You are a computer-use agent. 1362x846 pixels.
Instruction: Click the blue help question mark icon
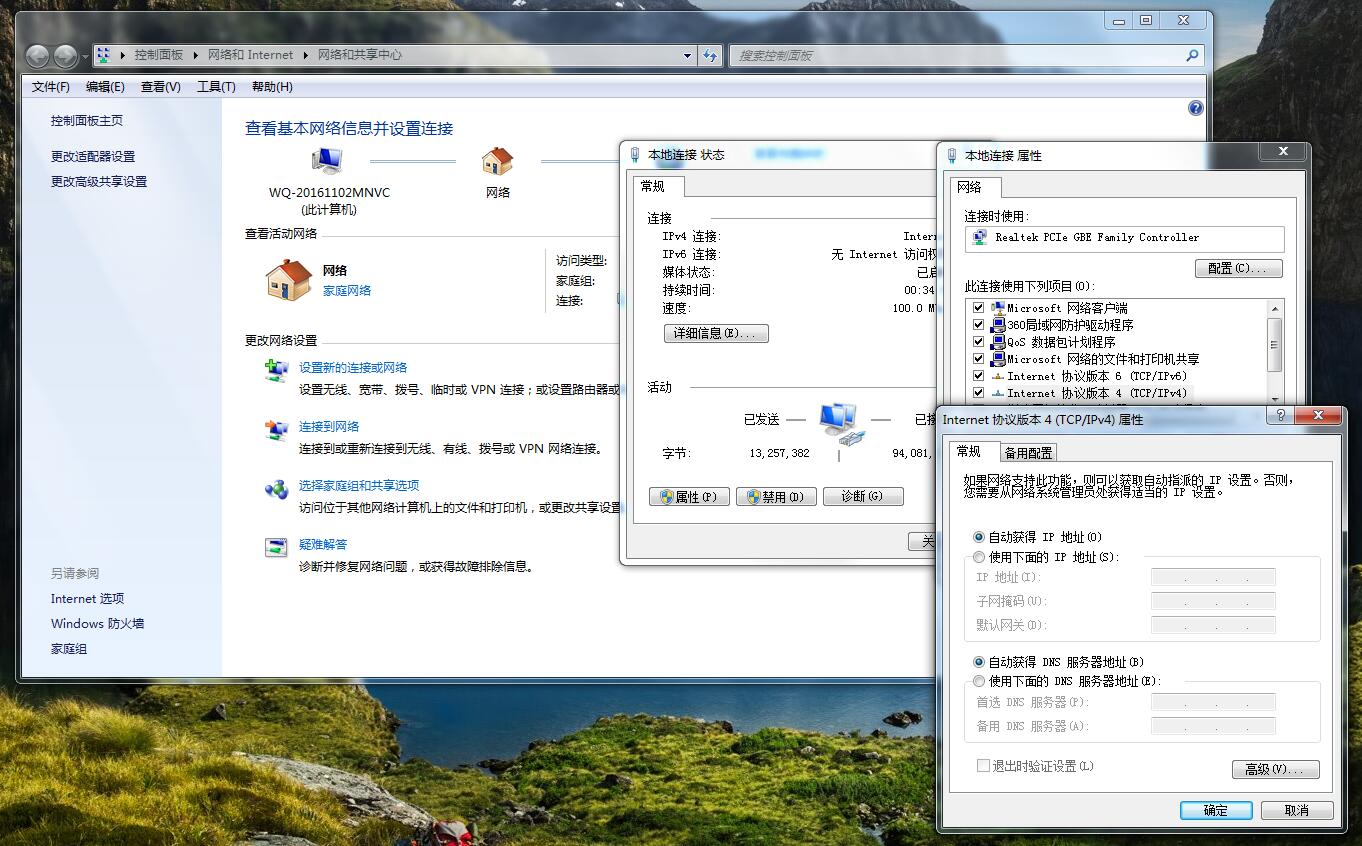click(1195, 108)
